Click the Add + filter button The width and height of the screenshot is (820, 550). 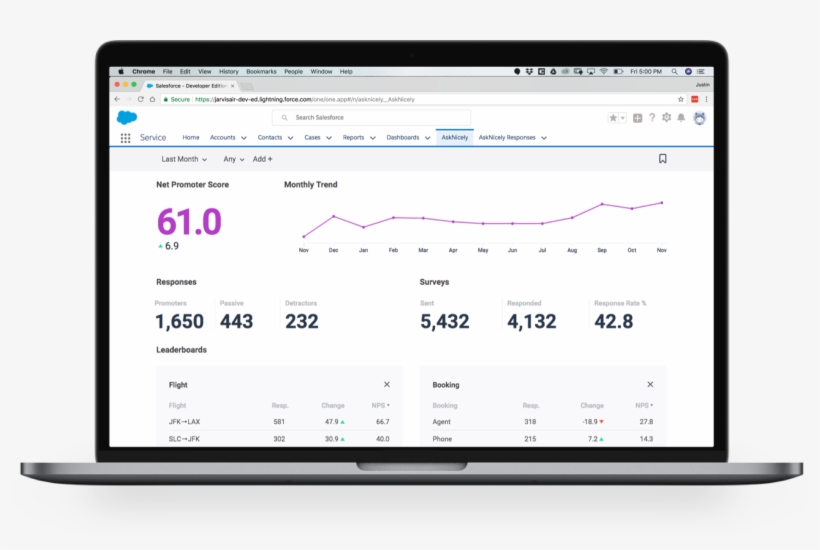click(x=262, y=159)
